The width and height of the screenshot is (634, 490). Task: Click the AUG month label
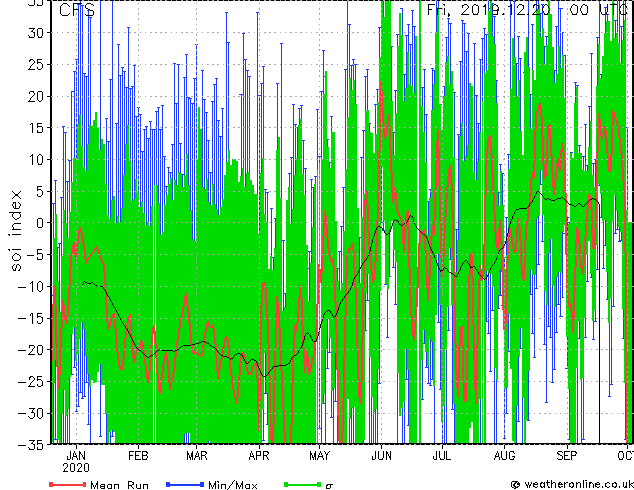(x=504, y=456)
